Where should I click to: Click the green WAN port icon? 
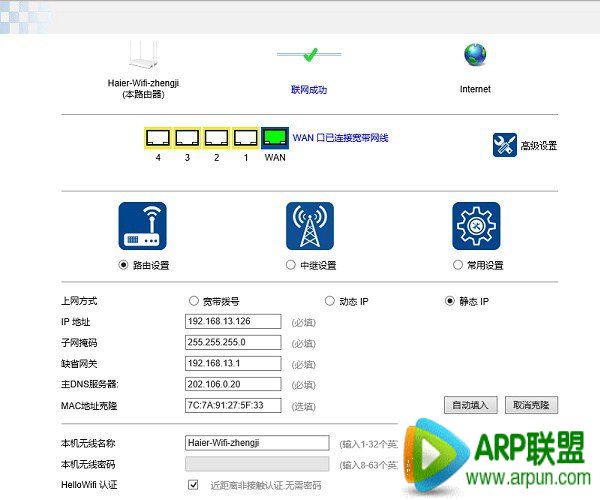click(275, 137)
